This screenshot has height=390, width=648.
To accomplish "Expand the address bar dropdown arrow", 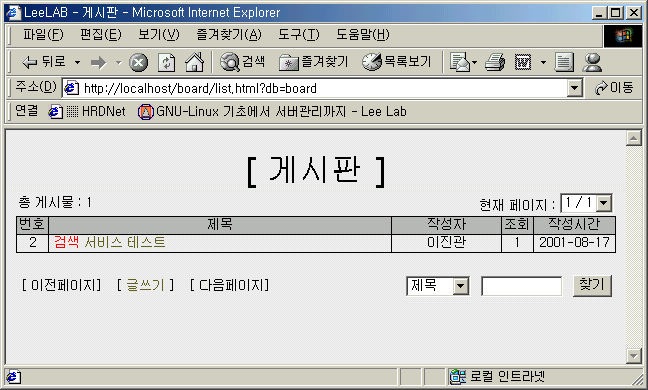I will [574, 88].
